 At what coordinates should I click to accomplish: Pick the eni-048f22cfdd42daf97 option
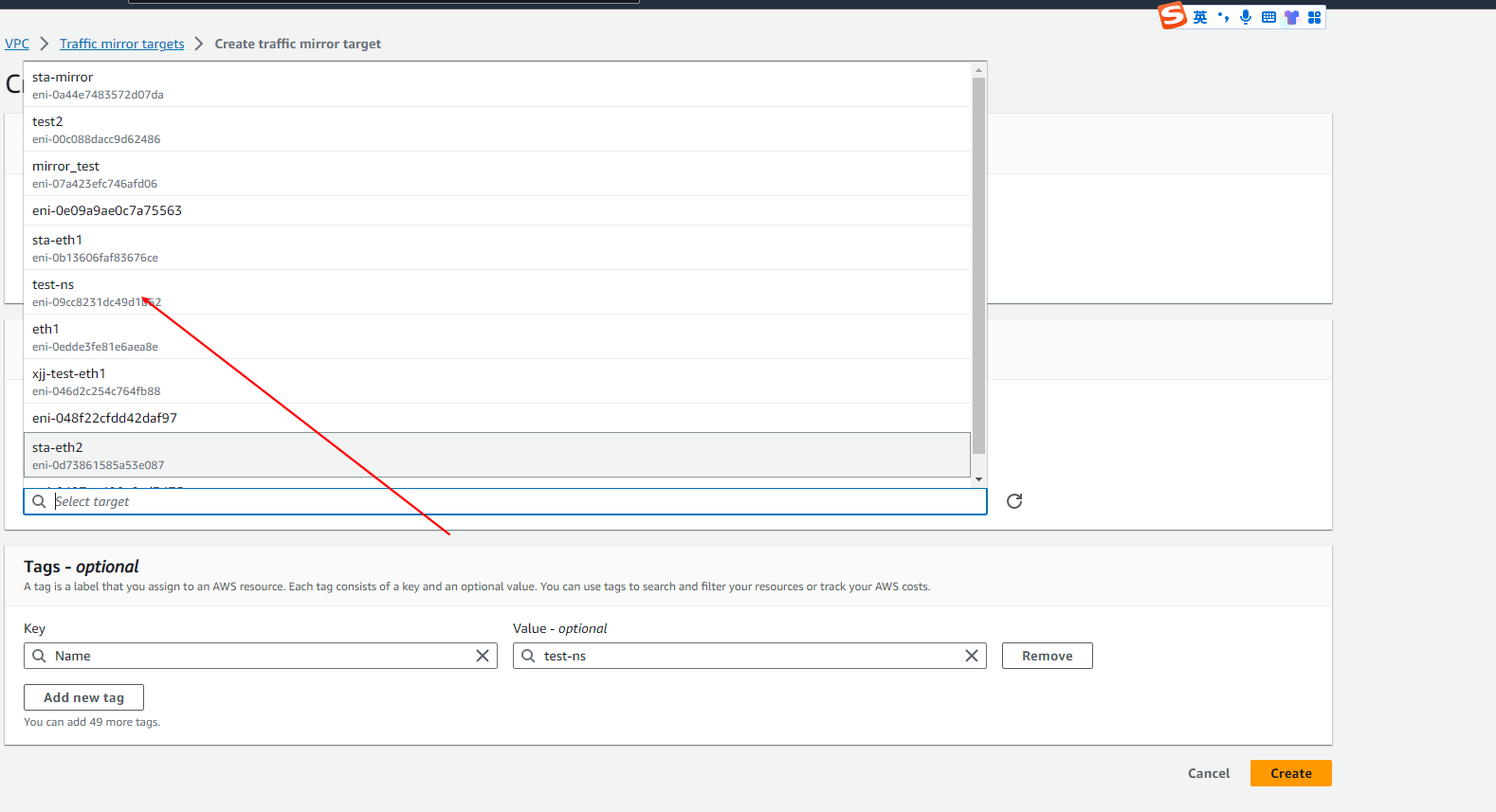click(497, 418)
